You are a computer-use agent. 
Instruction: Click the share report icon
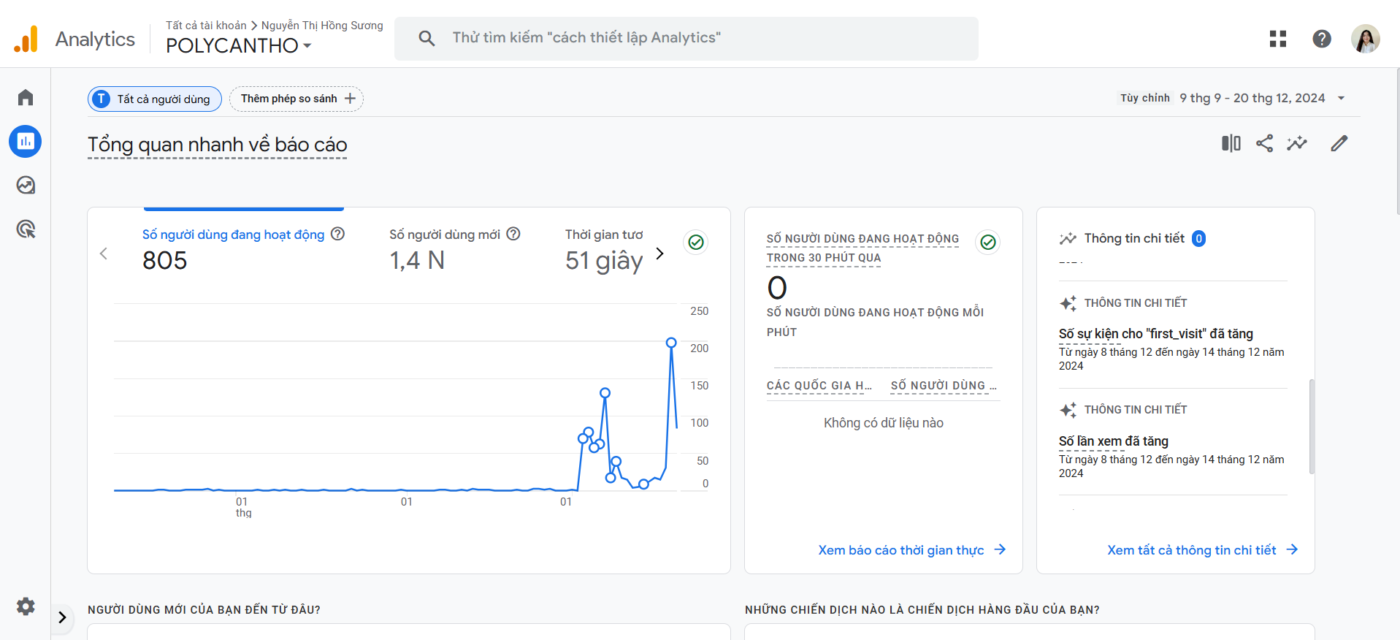(1264, 143)
